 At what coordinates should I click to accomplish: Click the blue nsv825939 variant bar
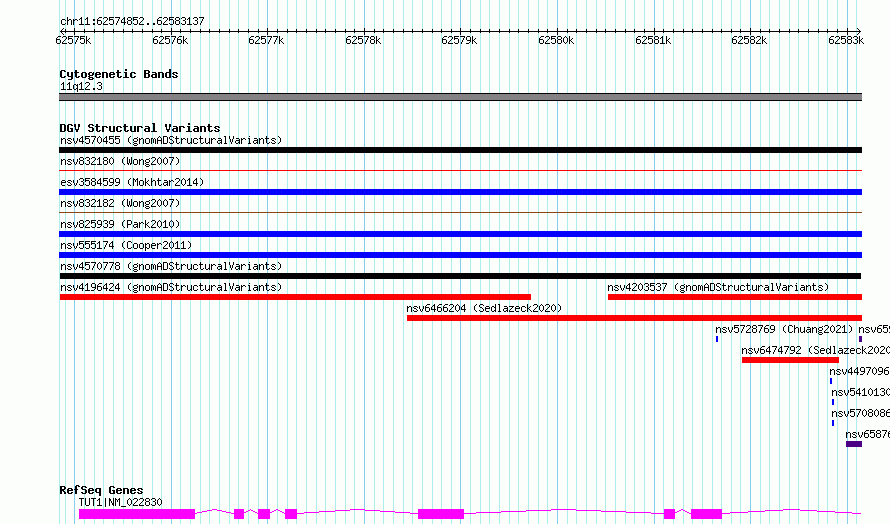click(x=460, y=234)
